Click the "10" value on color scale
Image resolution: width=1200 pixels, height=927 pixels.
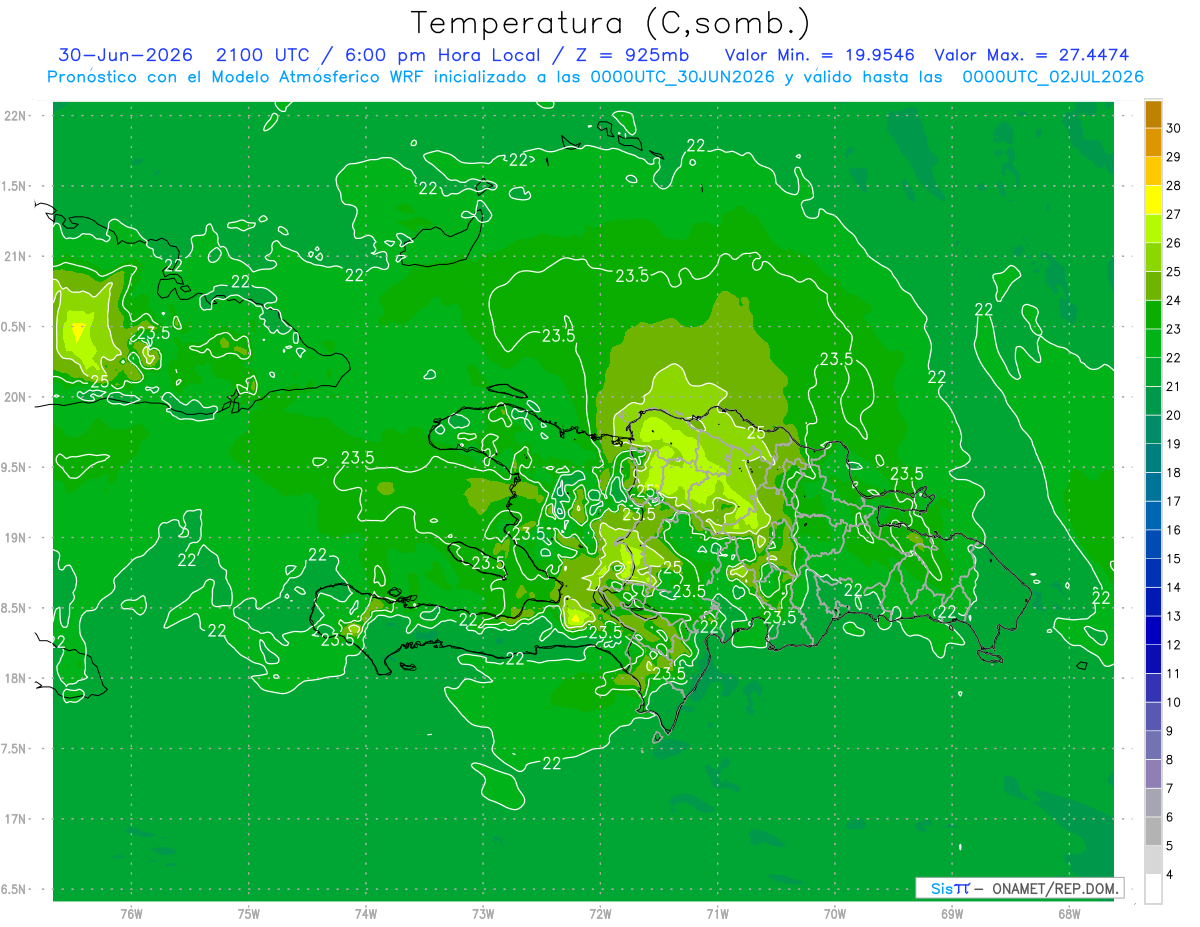tap(1174, 702)
